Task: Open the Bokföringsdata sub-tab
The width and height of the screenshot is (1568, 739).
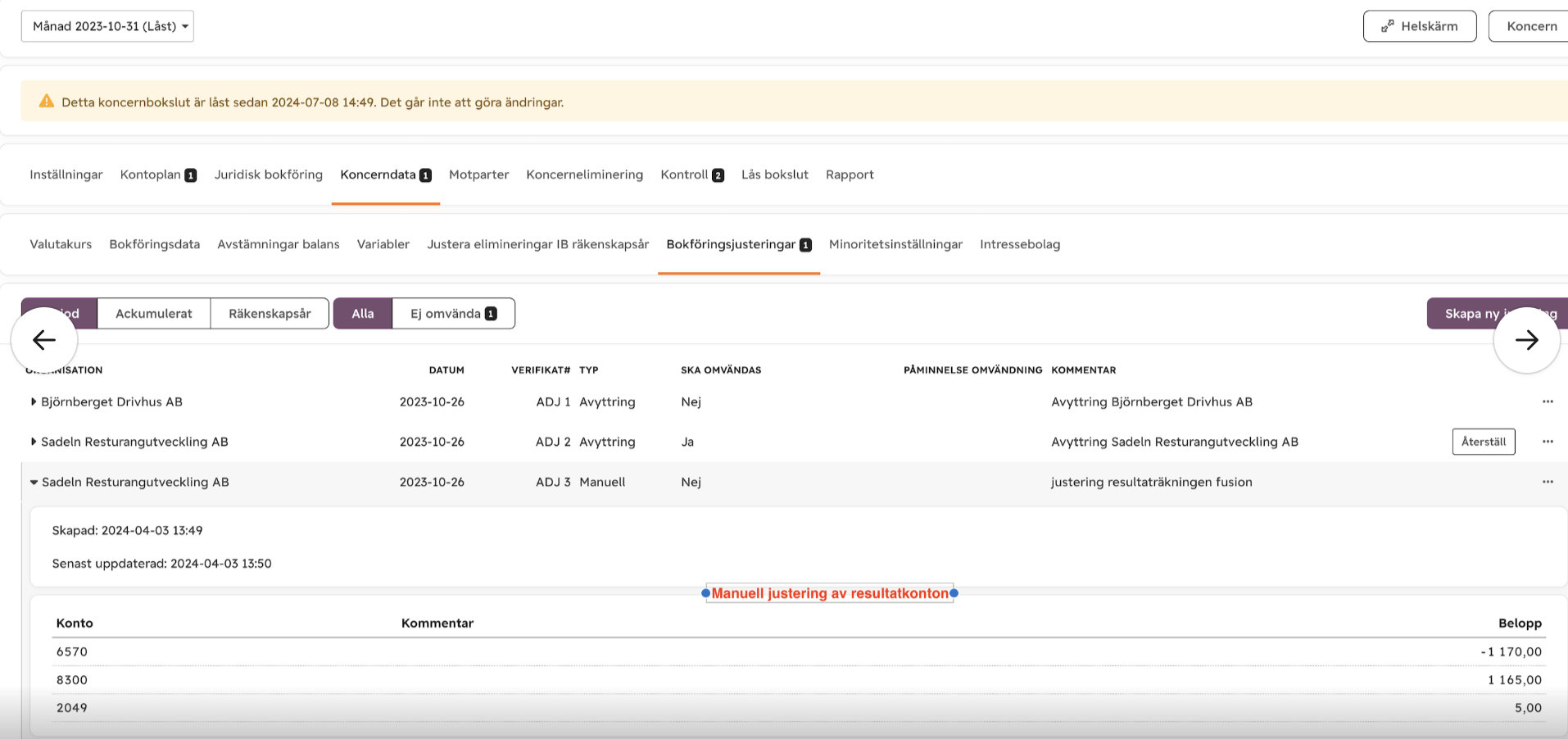Action: (x=155, y=244)
